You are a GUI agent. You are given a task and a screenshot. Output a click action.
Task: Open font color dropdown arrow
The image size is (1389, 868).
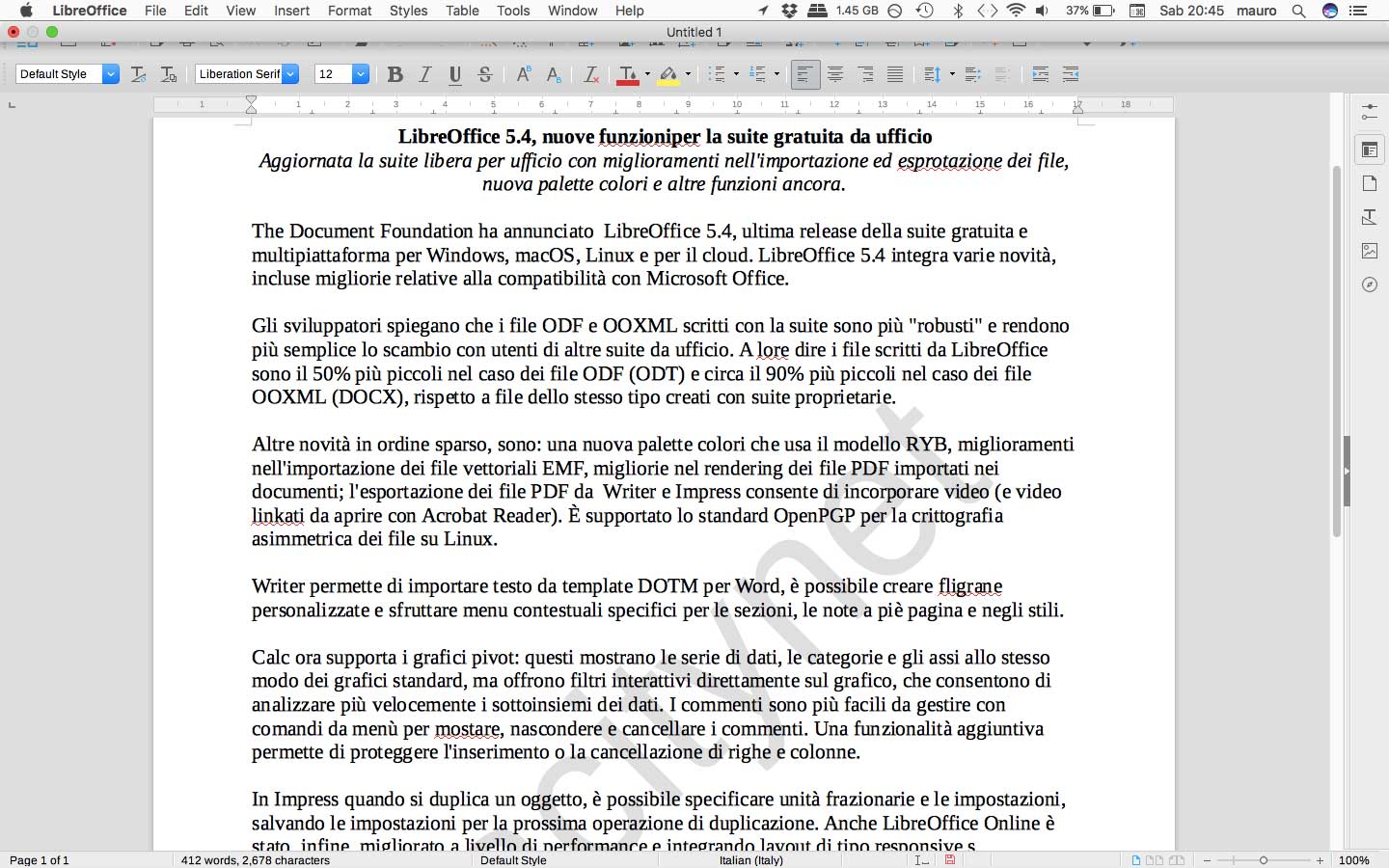[647, 74]
